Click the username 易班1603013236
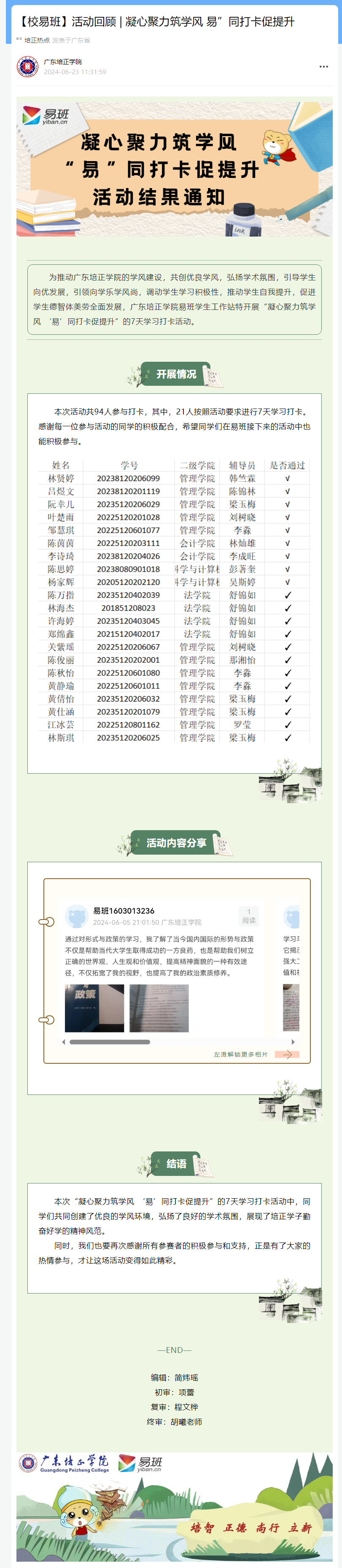 click(x=124, y=911)
